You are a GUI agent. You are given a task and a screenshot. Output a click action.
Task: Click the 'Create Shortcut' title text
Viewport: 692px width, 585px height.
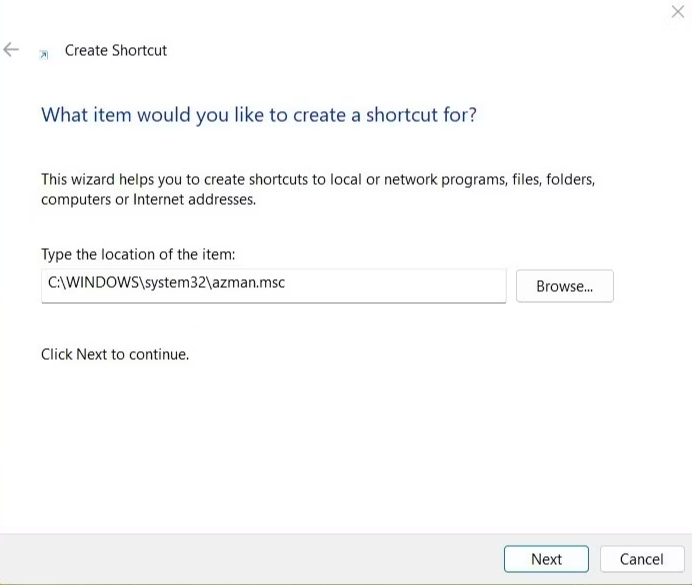click(x=116, y=50)
